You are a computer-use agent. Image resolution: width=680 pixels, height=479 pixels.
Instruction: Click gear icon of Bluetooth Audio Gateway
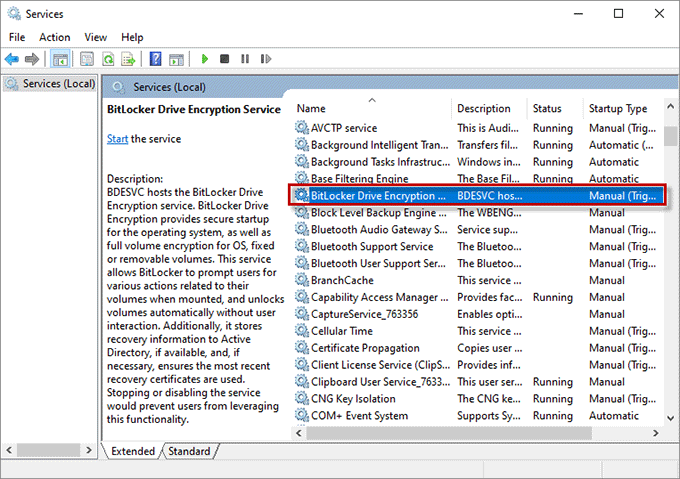(302, 229)
